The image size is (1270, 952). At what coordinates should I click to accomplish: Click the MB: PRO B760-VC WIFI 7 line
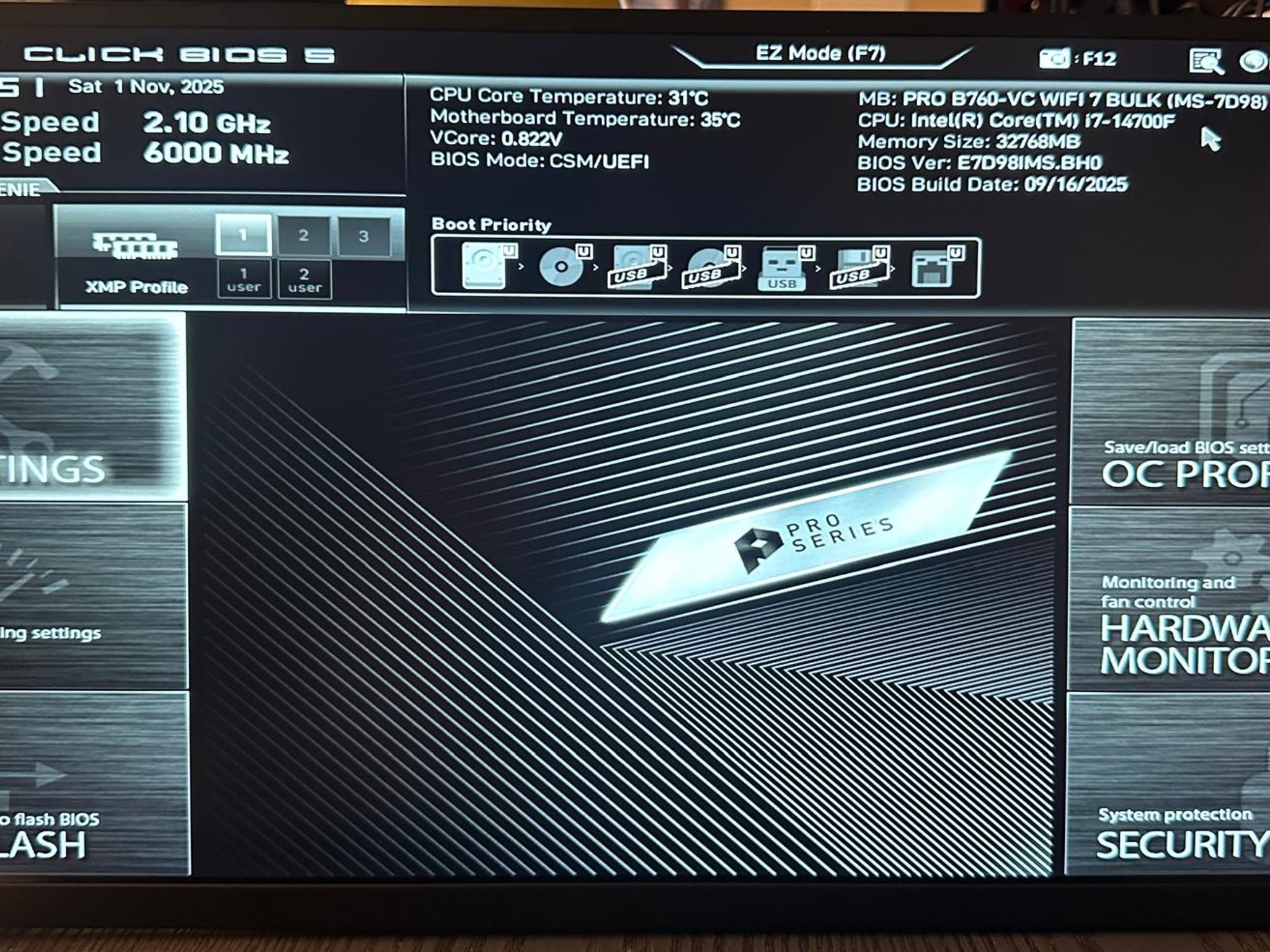1064,100
